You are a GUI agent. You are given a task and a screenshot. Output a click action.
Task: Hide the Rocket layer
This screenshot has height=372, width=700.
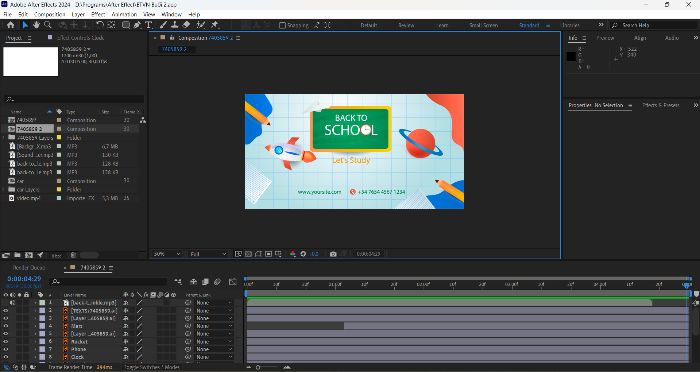coord(6,342)
